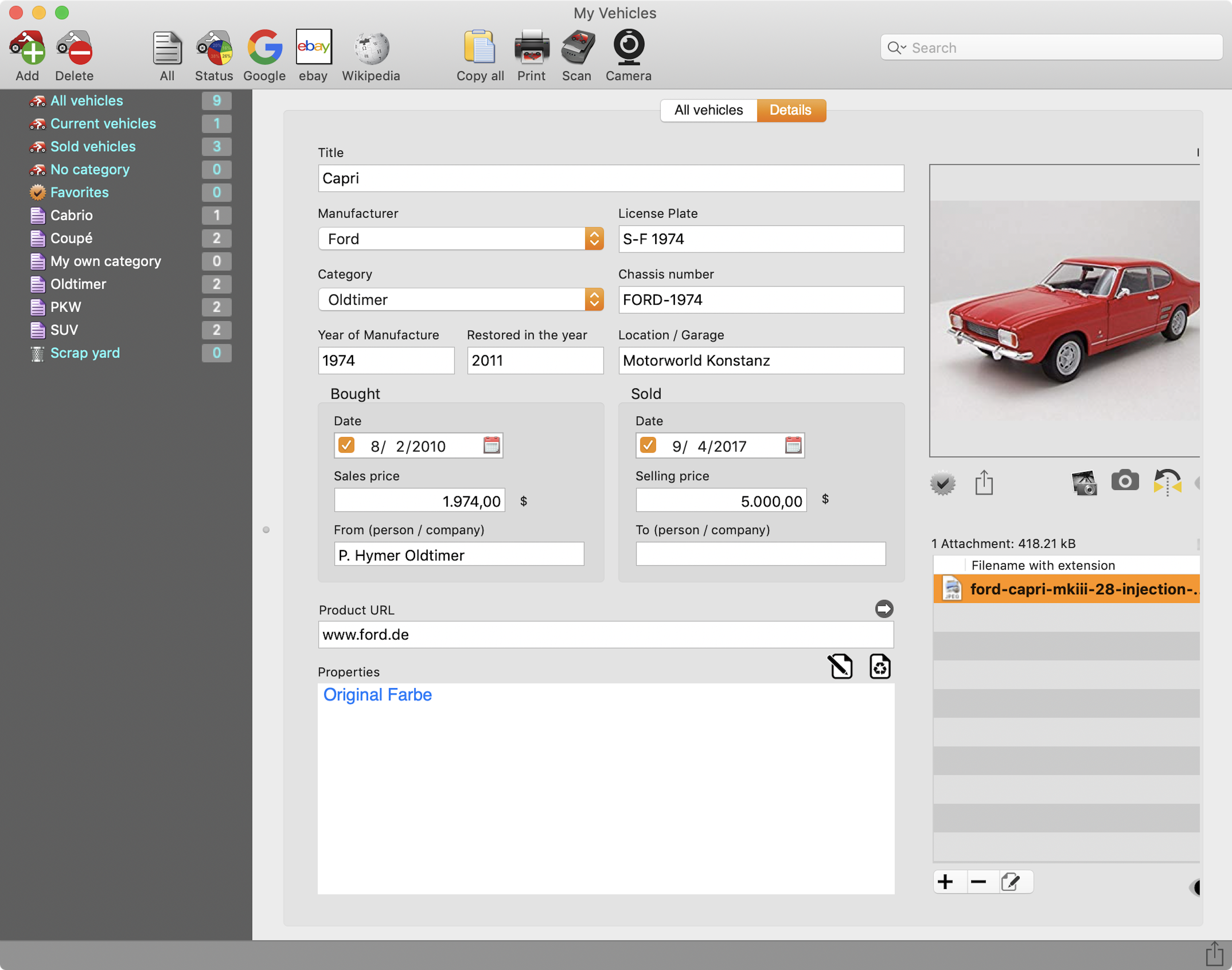The width and height of the screenshot is (1232, 970).
Task: Show all entries with the All toolbar icon
Action: pyautogui.click(x=167, y=47)
